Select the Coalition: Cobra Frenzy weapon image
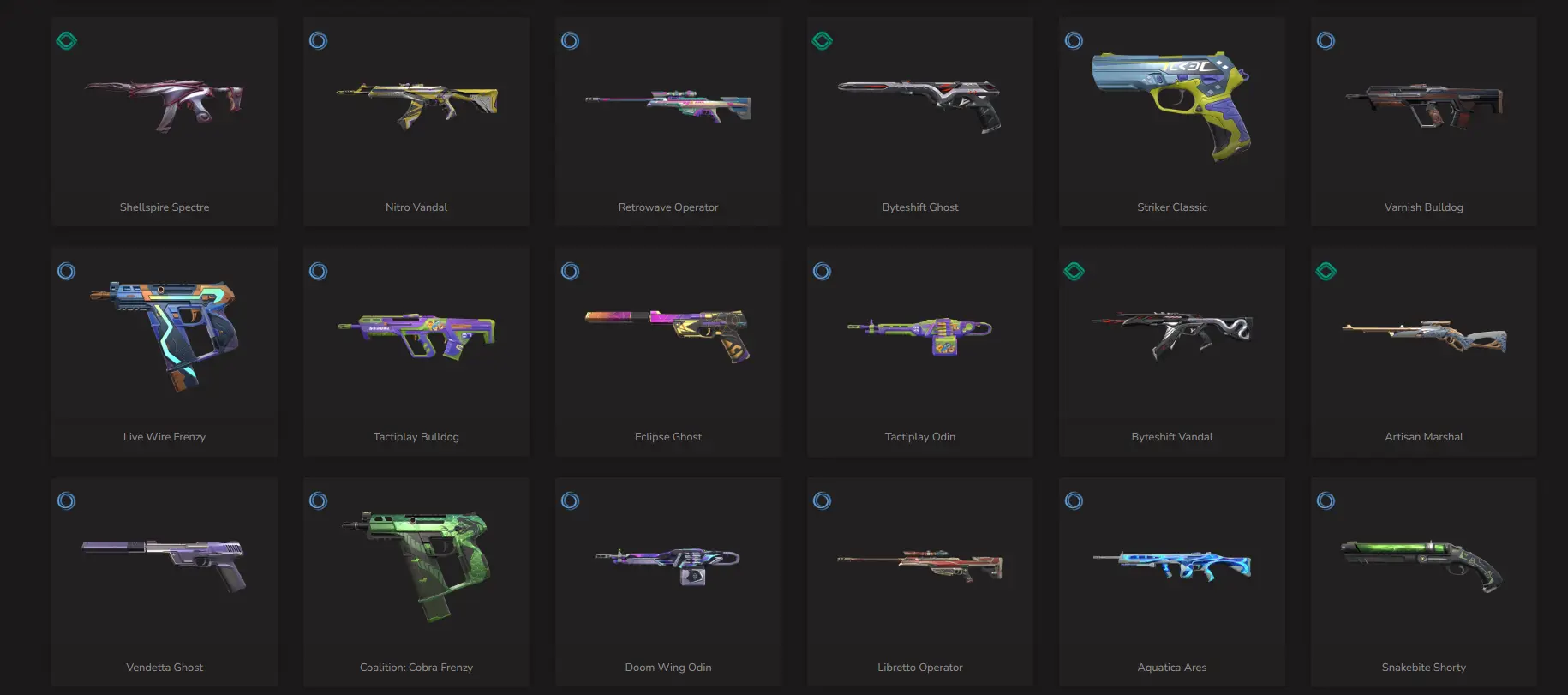 tap(416, 566)
